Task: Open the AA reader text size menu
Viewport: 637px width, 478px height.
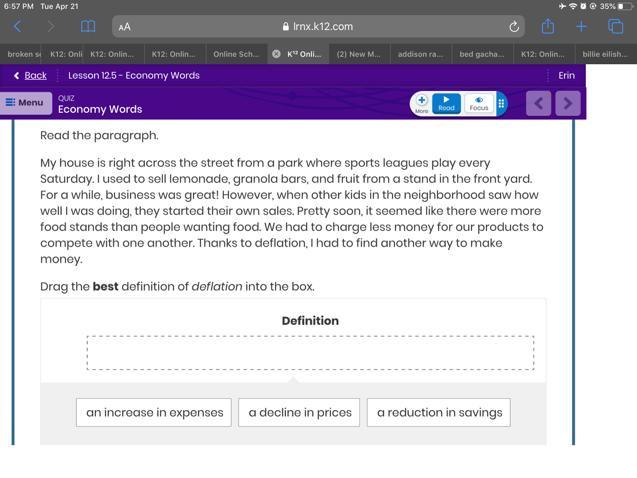Action: [124, 27]
